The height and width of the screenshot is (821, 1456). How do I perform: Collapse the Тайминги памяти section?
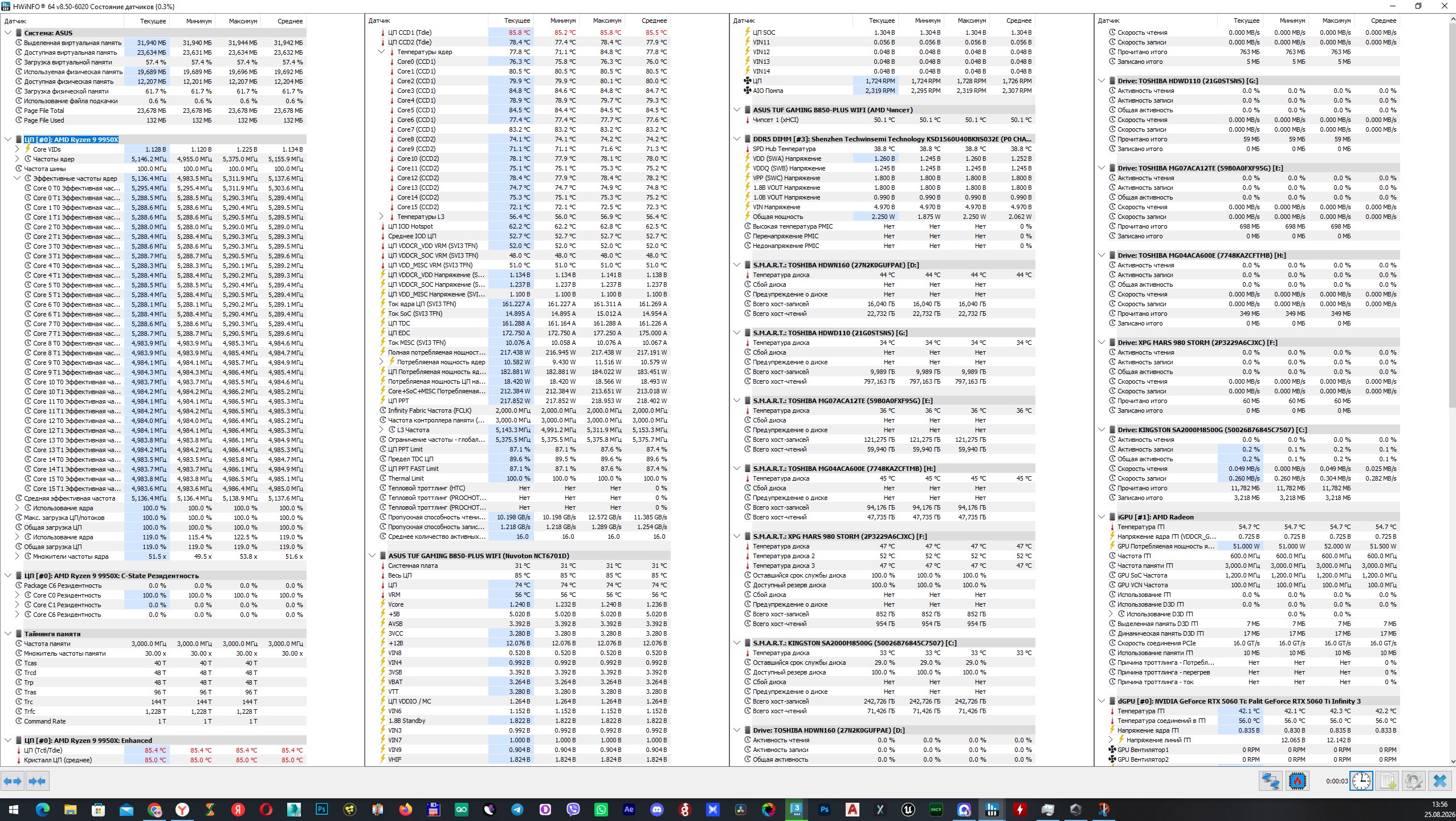point(8,634)
